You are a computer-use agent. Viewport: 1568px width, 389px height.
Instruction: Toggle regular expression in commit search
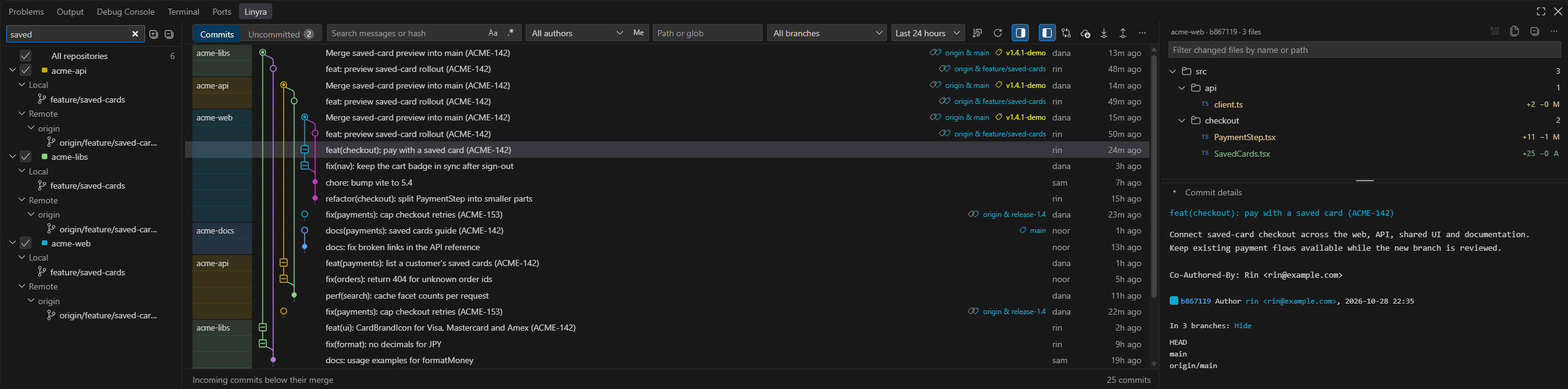511,33
